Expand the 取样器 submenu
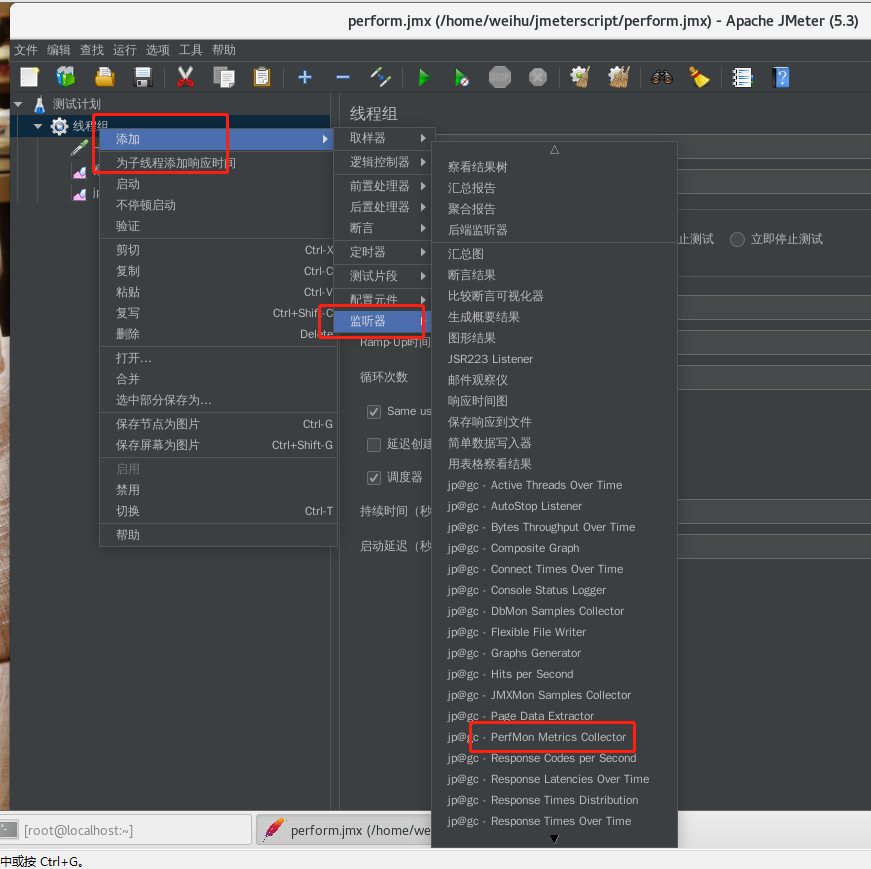 click(384, 138)
